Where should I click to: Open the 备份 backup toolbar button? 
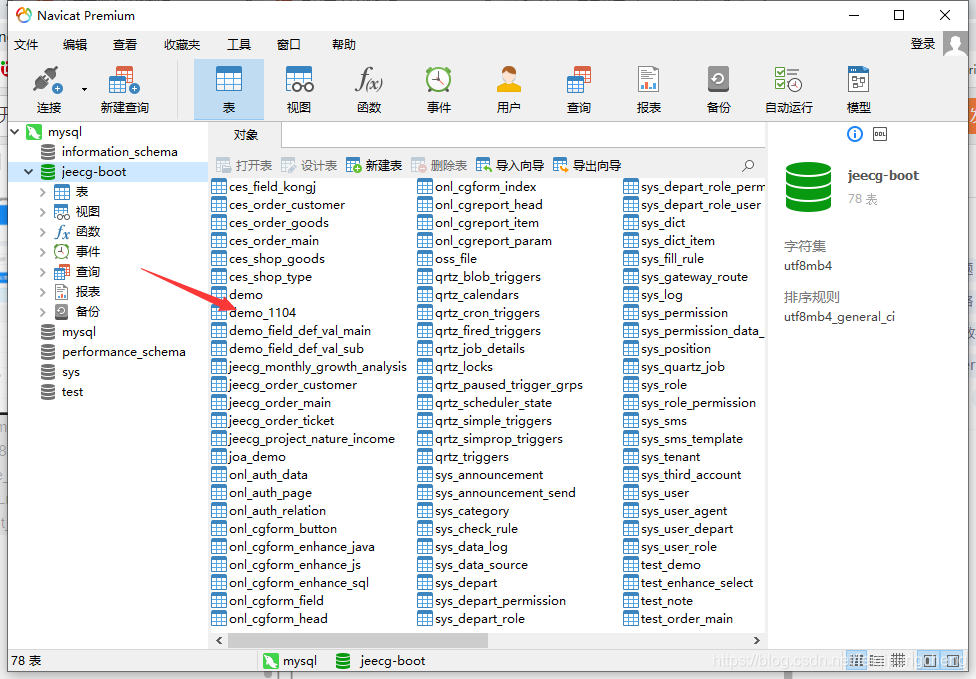(718, 90)
